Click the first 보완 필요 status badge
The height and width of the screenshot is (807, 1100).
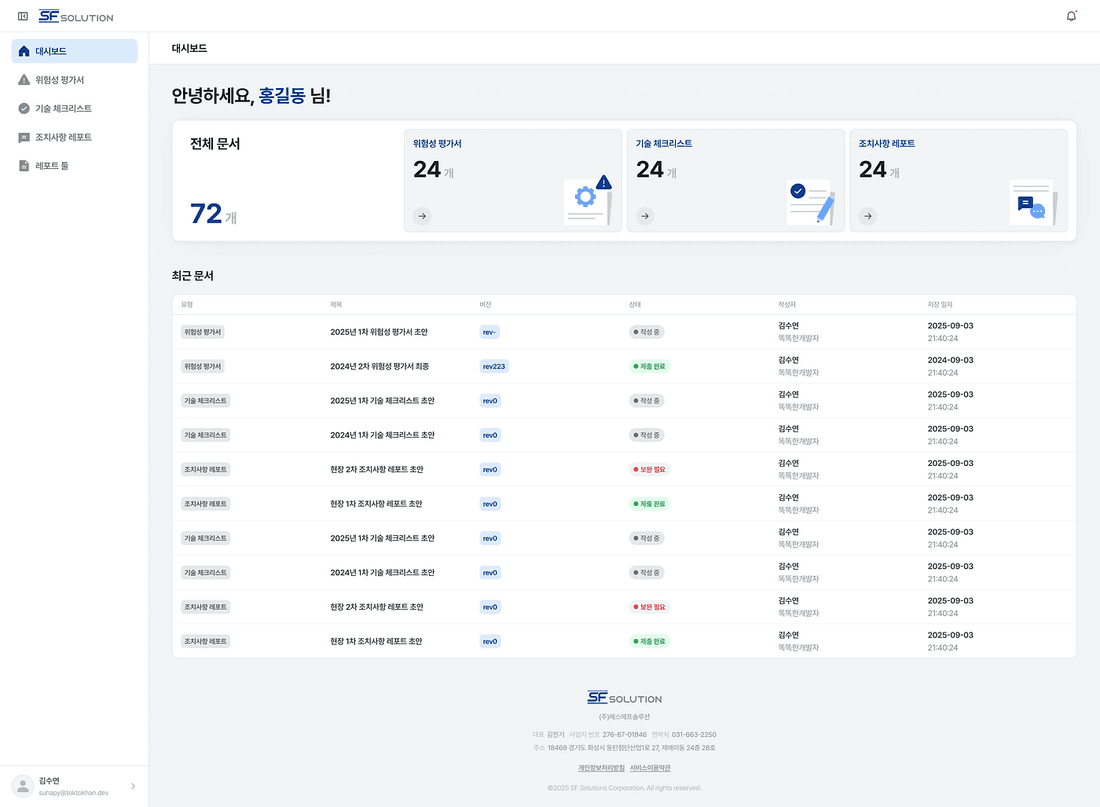click(649, 469)
